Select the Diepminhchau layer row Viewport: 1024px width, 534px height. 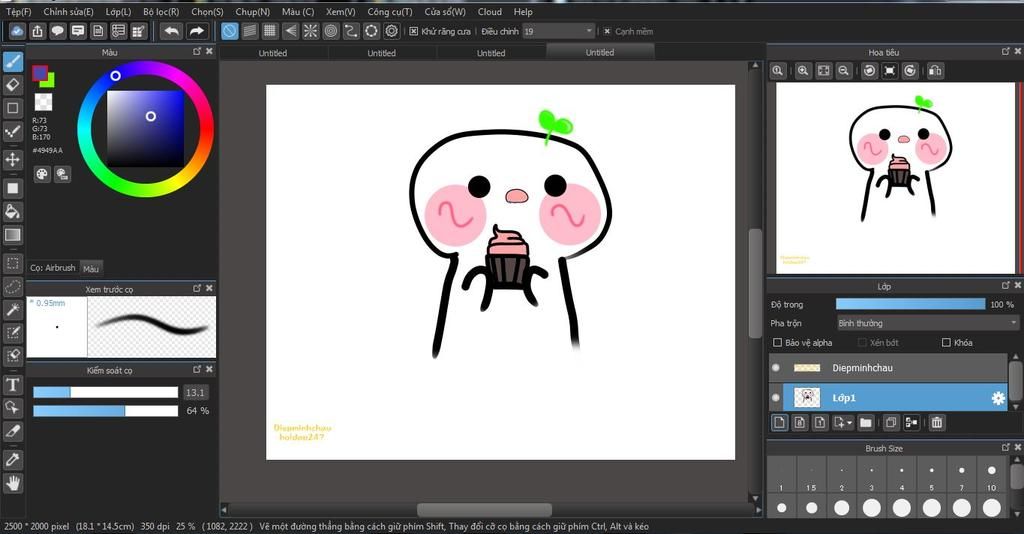[888, 368]
